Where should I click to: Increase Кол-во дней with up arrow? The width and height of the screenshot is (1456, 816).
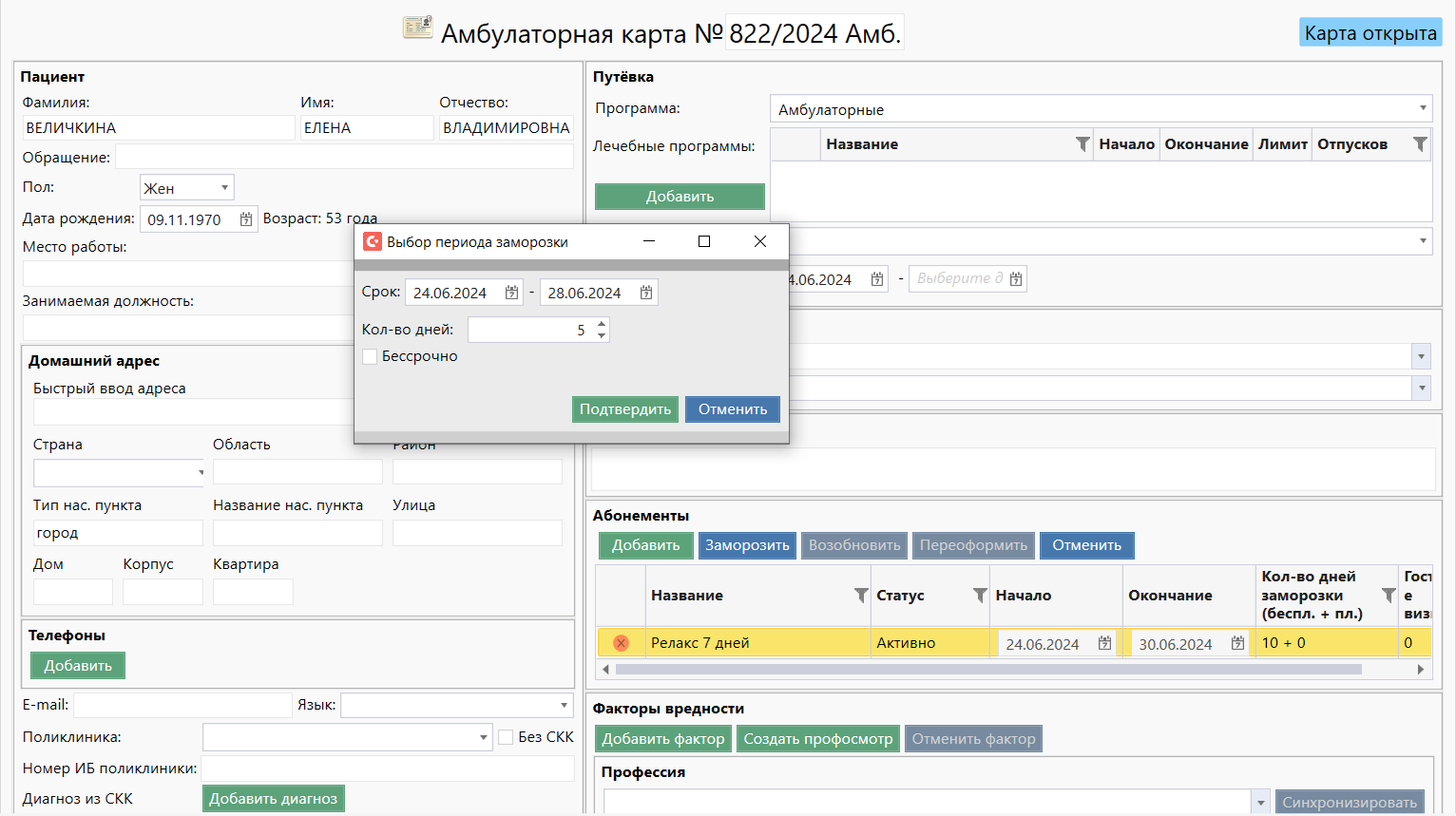click(x=602, y=324)
